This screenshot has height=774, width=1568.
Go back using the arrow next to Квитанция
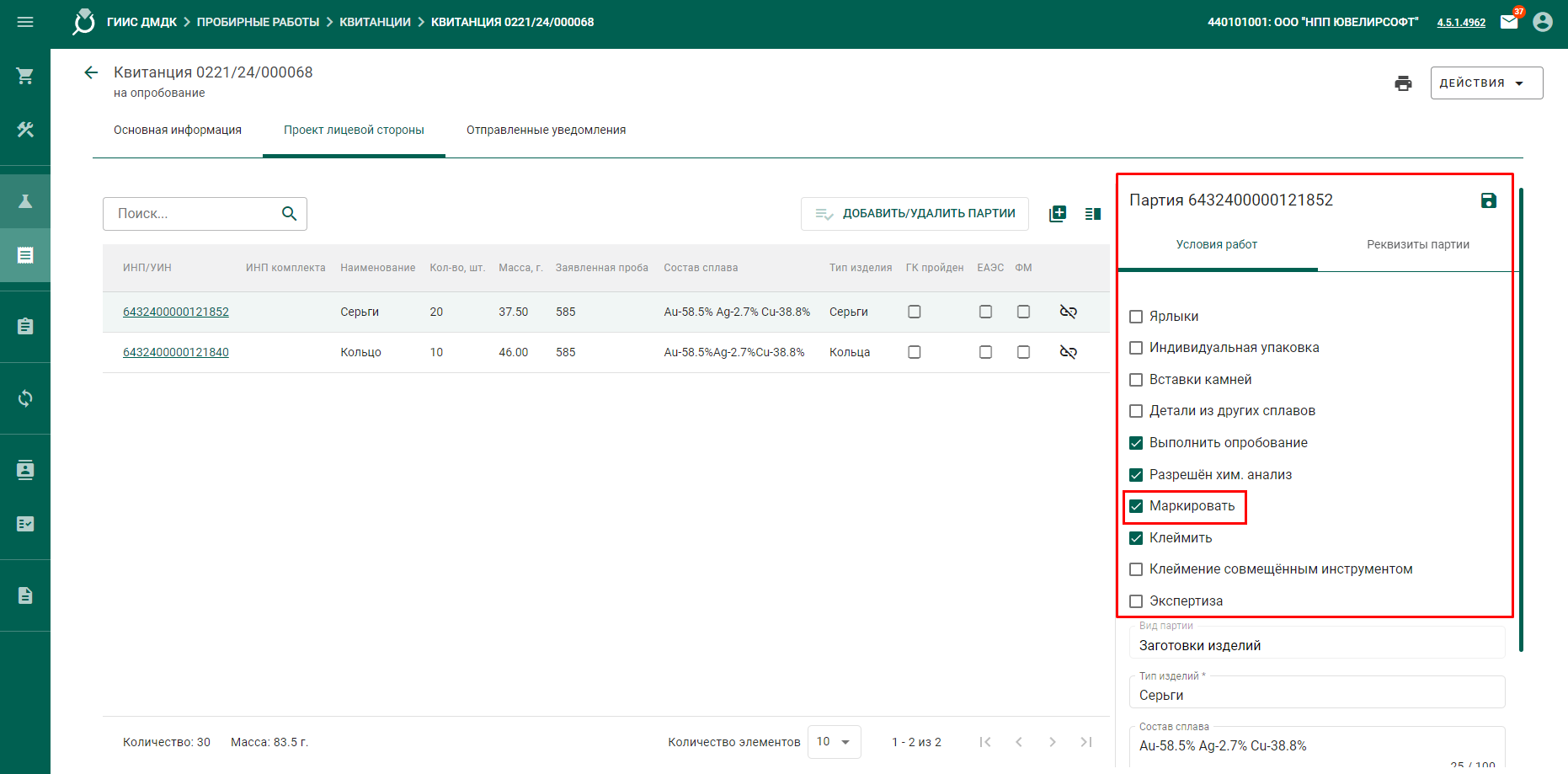tap(91, 72)
